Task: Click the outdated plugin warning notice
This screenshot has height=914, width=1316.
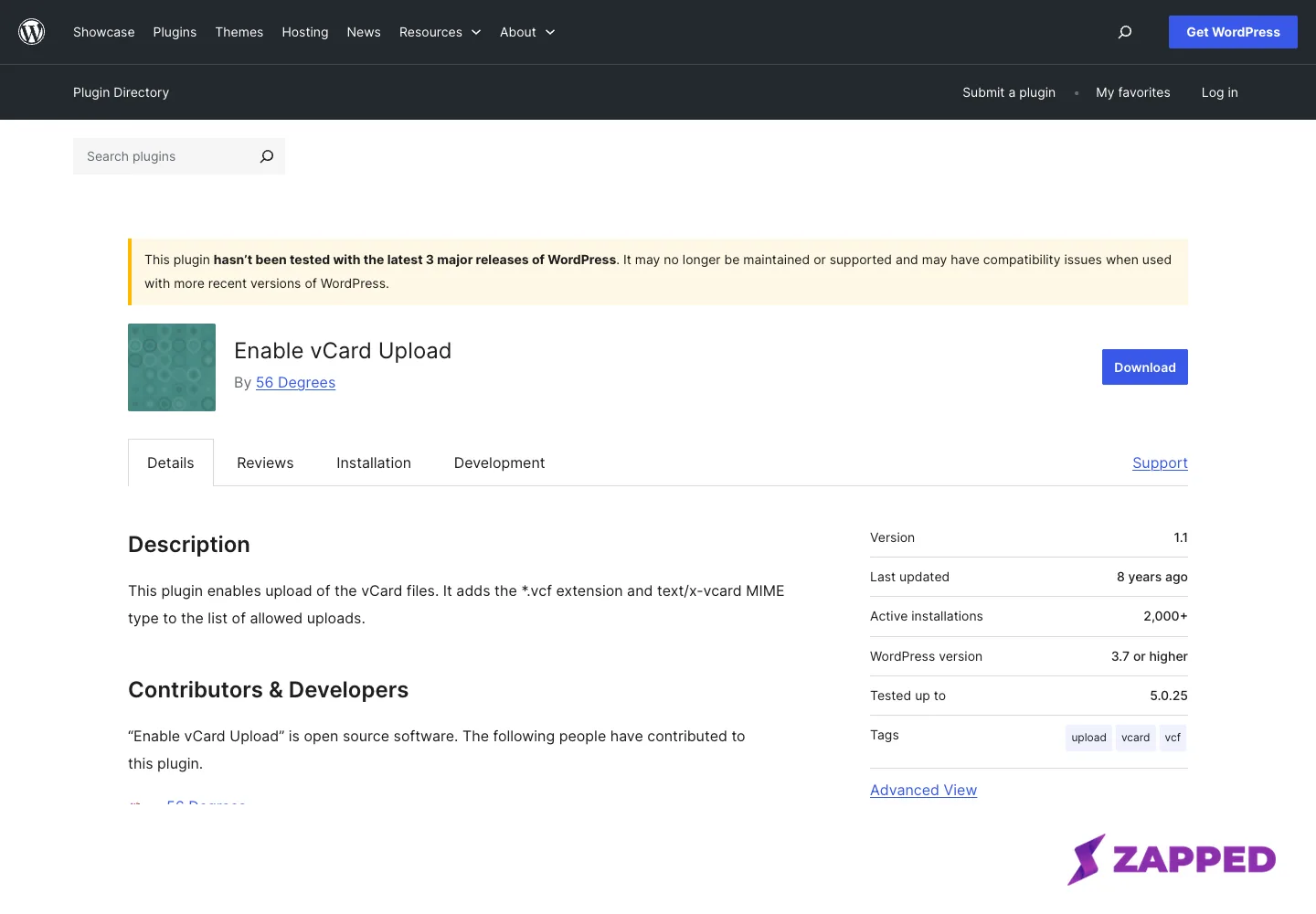Action: (658, 271)
